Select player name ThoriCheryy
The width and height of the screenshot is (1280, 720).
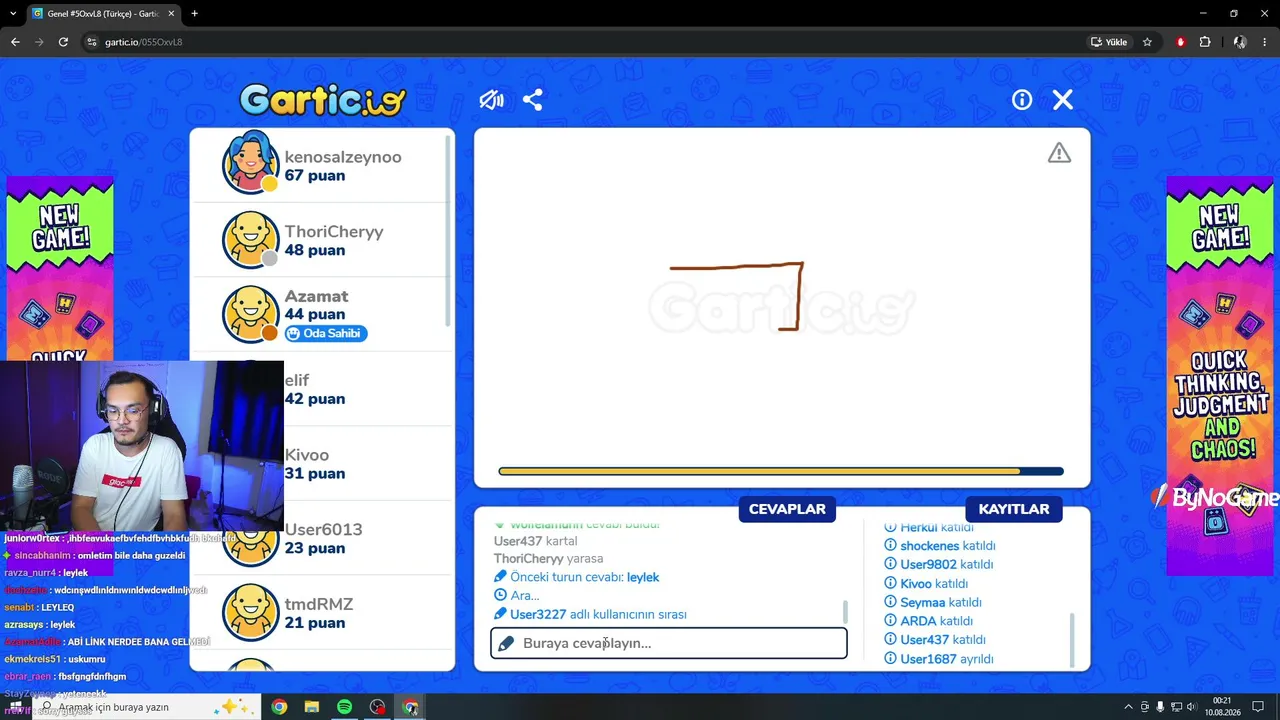pos(334,231)
